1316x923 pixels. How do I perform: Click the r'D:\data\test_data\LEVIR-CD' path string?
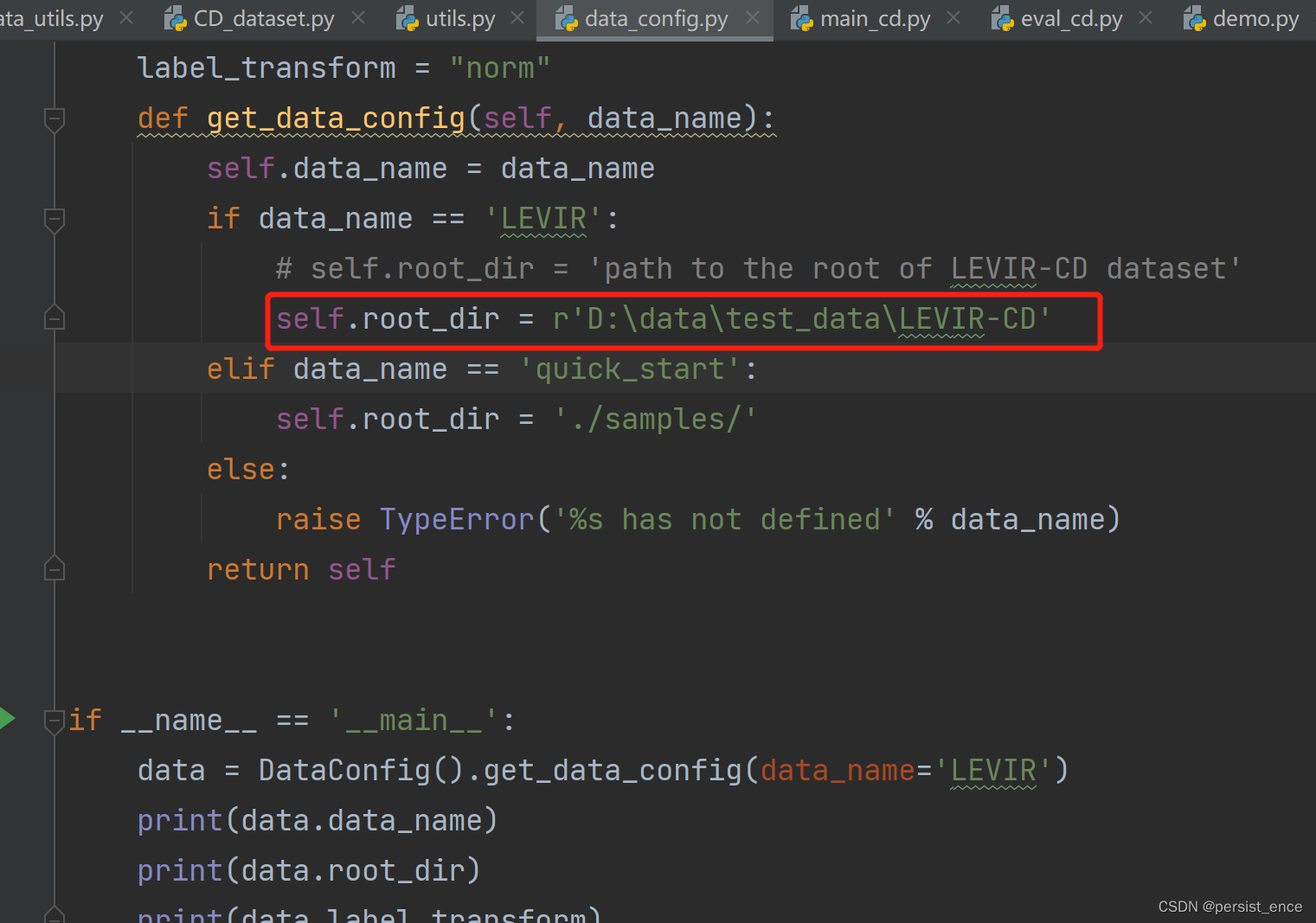pyautogui.click(x=802, y=319)
